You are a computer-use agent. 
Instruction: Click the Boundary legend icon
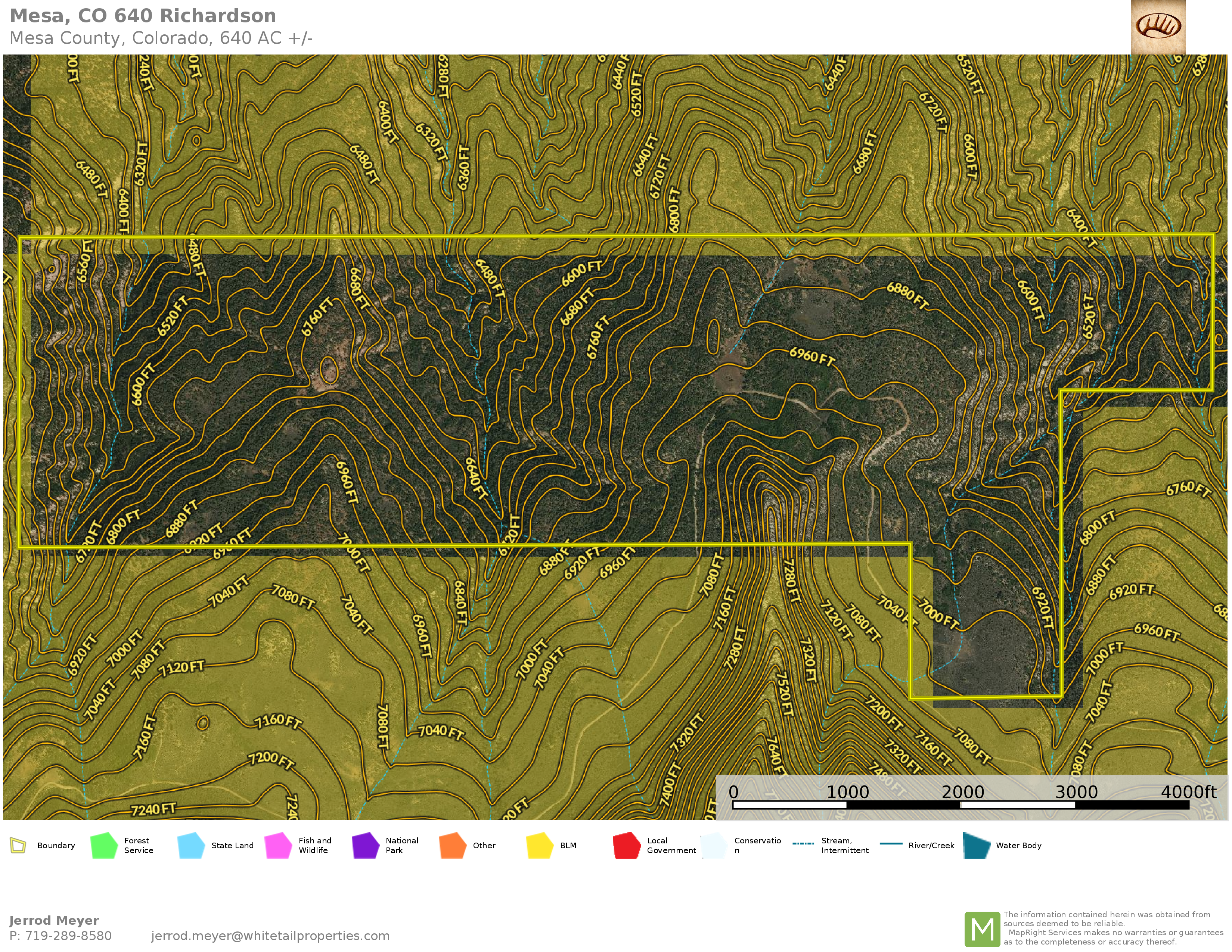[18, 845]
